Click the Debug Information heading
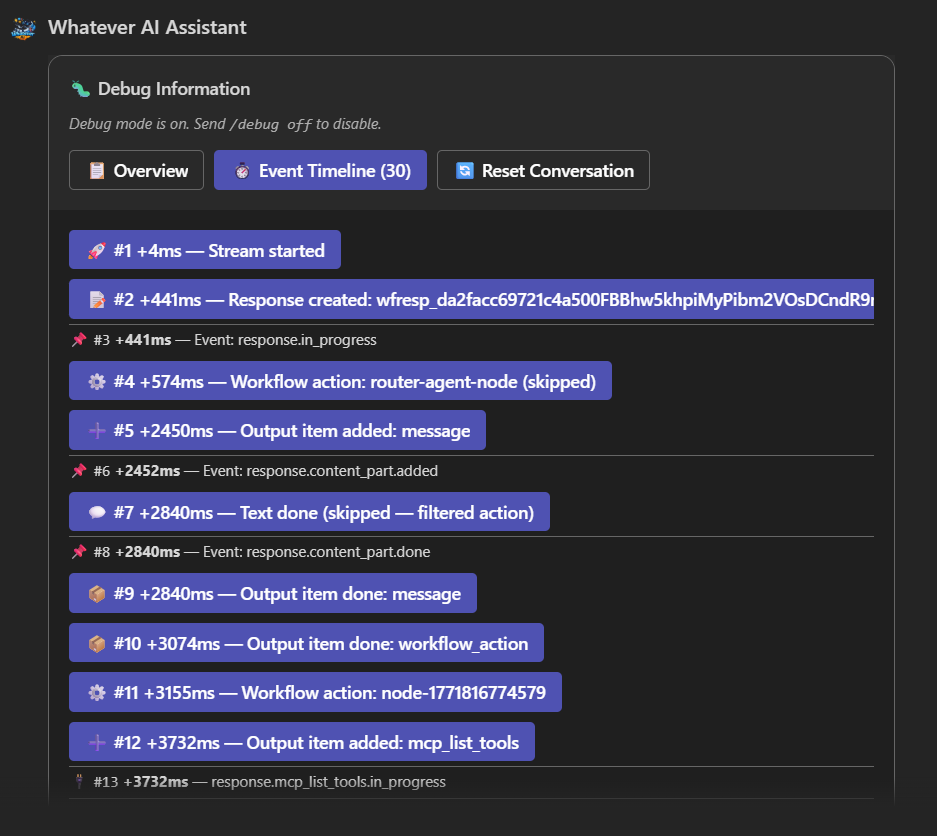This screenshot has width=937, height=836. tap(173, 89)
